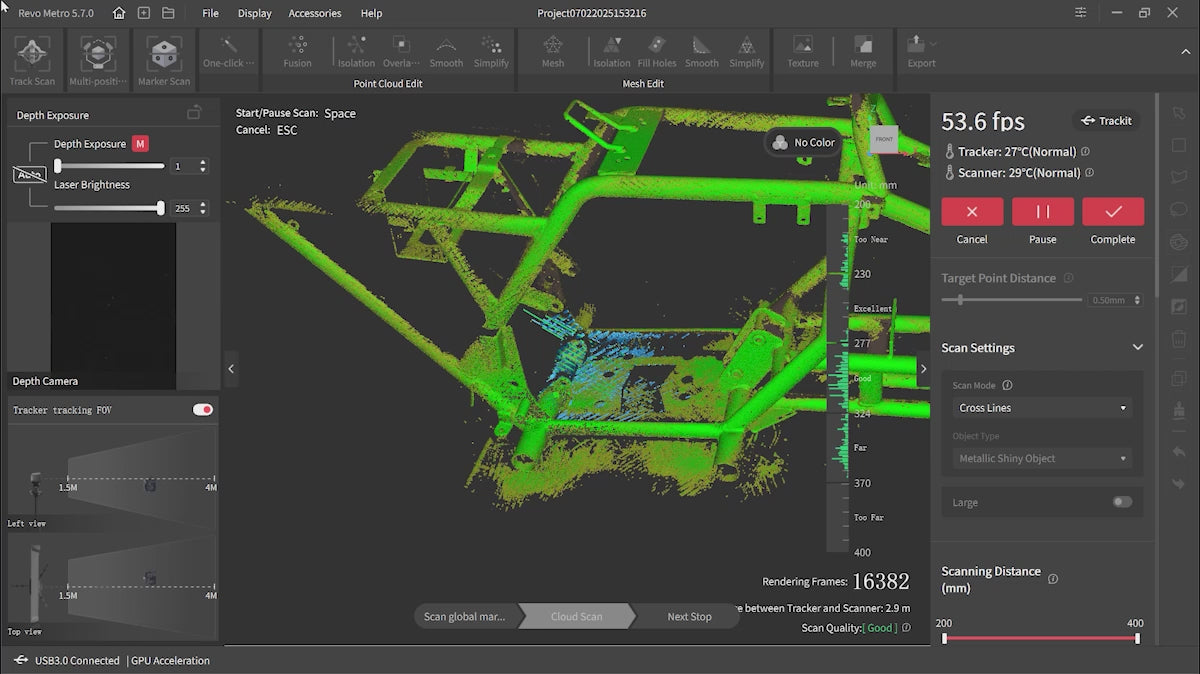Open the No Color display dropdown

click(803, 143)
